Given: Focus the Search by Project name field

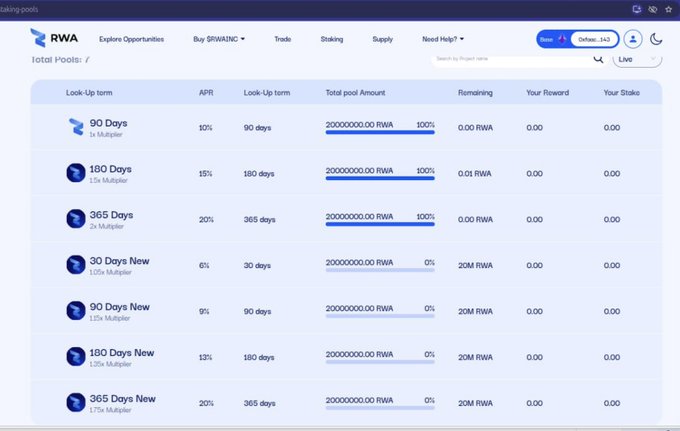Looking at the screenshot, I should coord(512,59).
